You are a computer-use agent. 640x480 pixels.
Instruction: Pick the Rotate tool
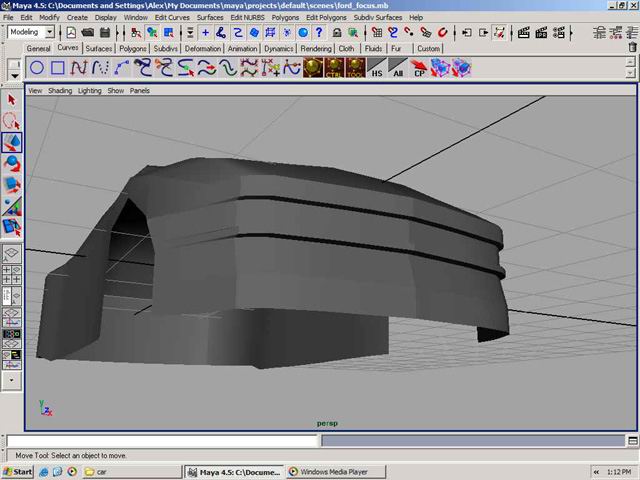12,163
